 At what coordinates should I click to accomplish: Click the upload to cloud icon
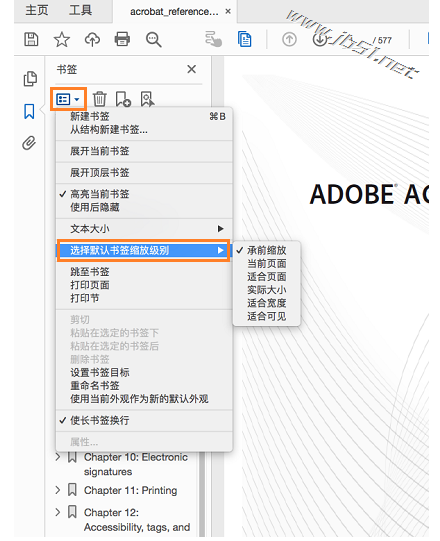[92, 39]
